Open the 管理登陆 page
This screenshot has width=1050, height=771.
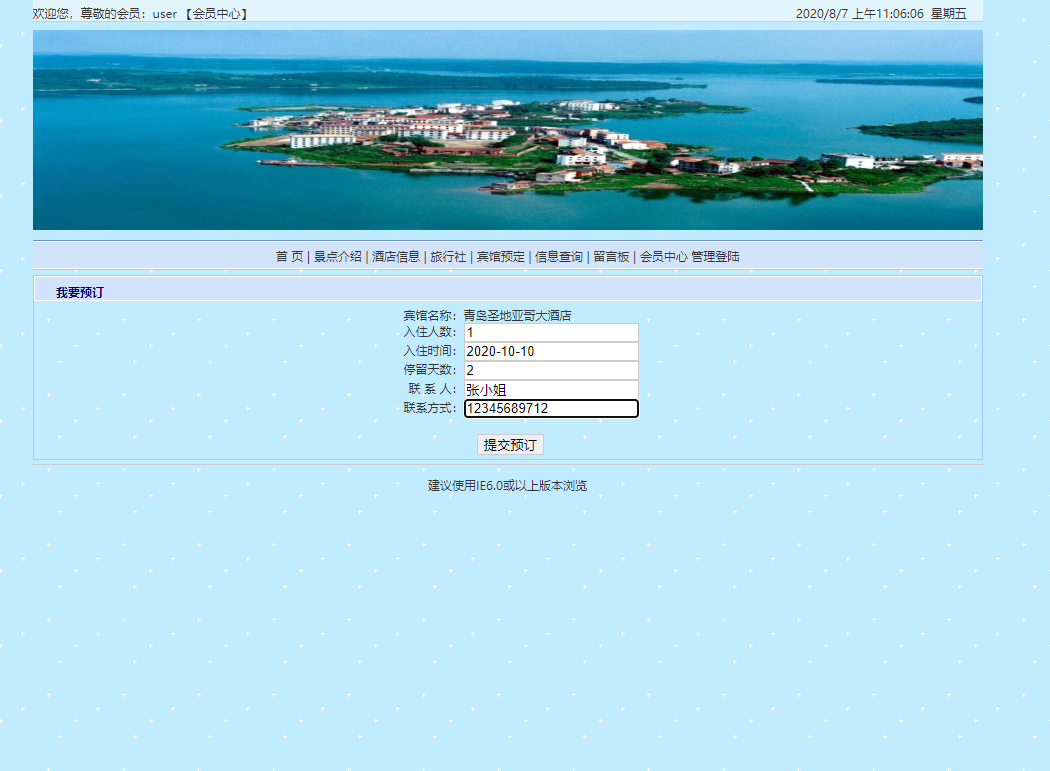click(x=716, y=256)
